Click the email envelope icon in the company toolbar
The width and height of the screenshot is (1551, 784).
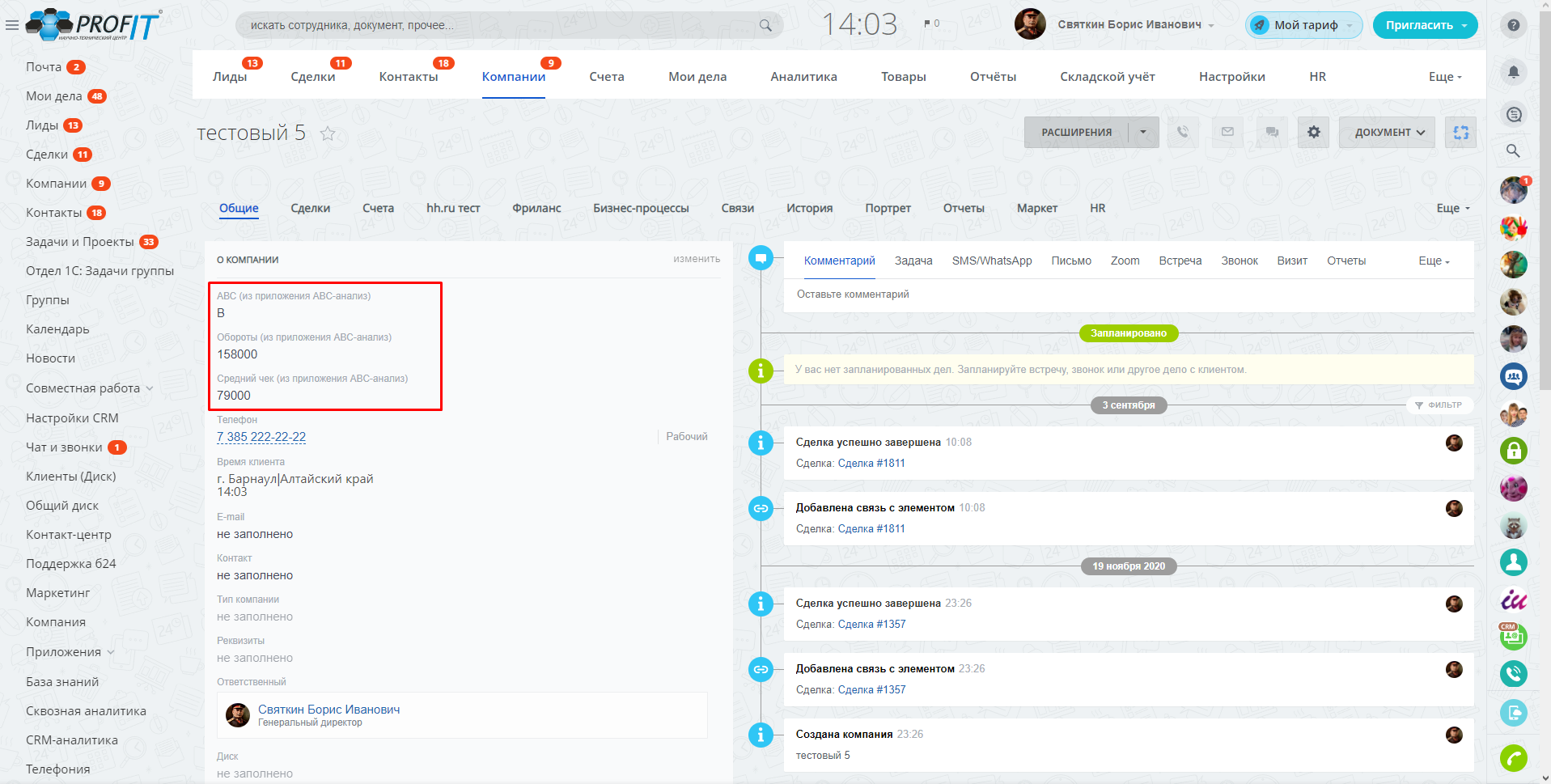pyautogui.click(x=1227, y=132)
